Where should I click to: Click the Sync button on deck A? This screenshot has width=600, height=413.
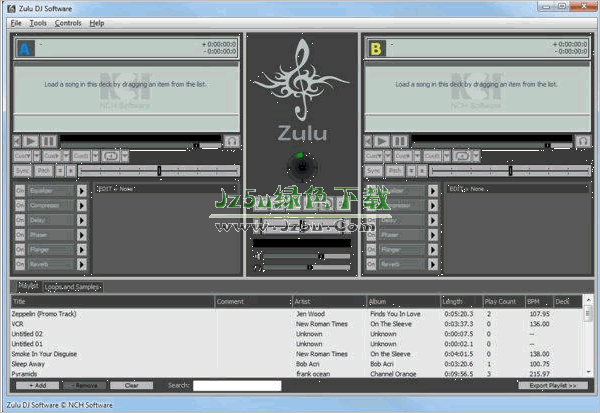[x=22, y=171]
